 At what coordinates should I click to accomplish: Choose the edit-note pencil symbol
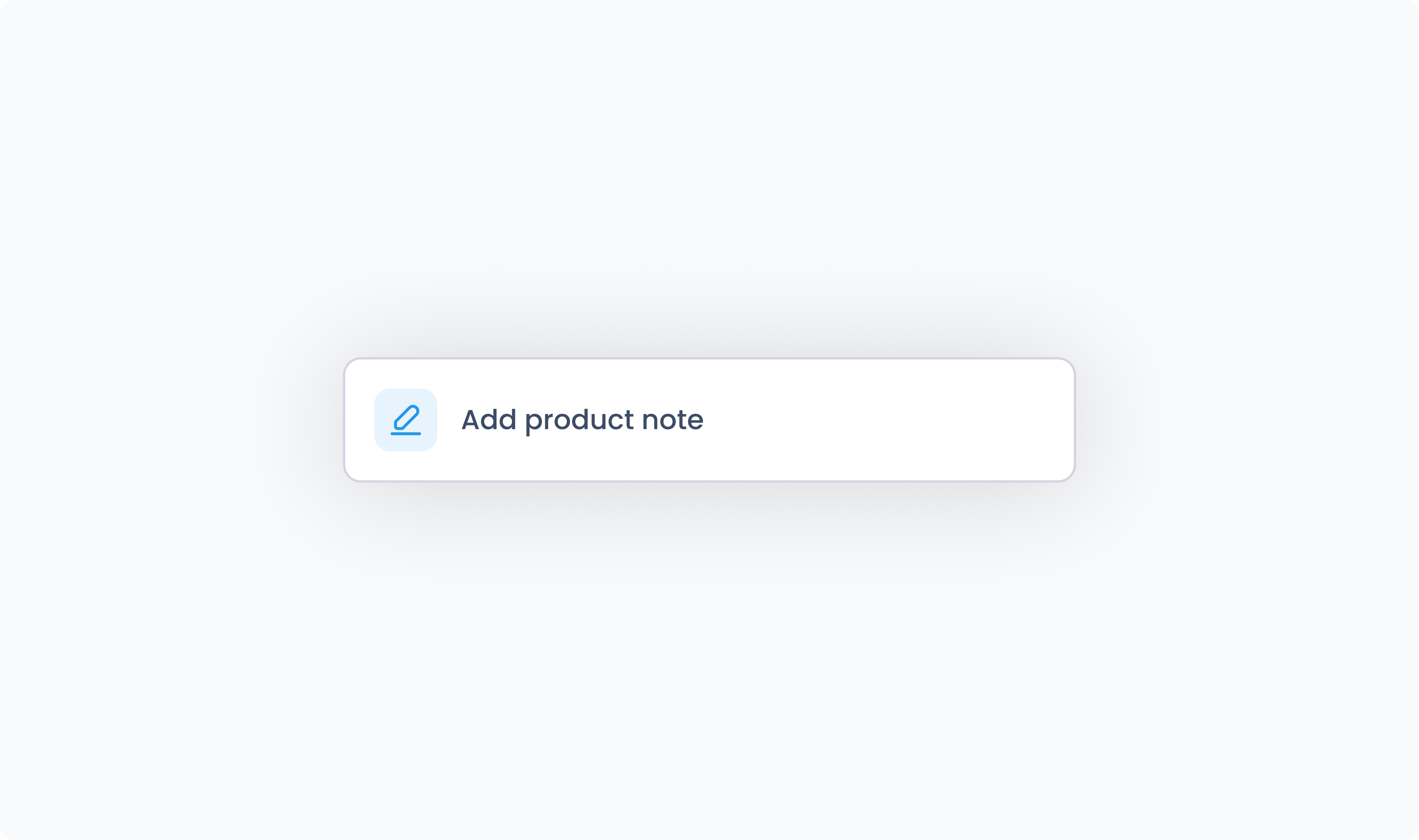coord(405,420)
